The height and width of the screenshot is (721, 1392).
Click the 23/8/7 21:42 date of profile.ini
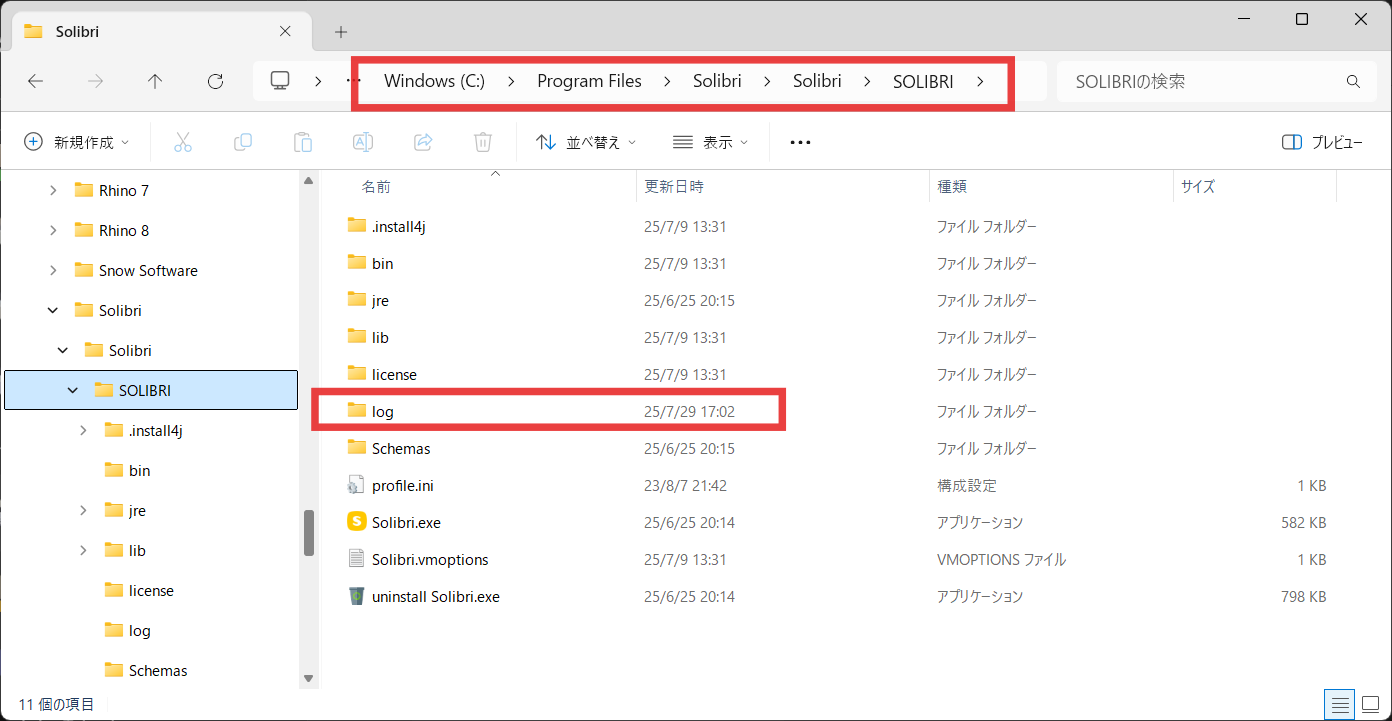(685, 485)
